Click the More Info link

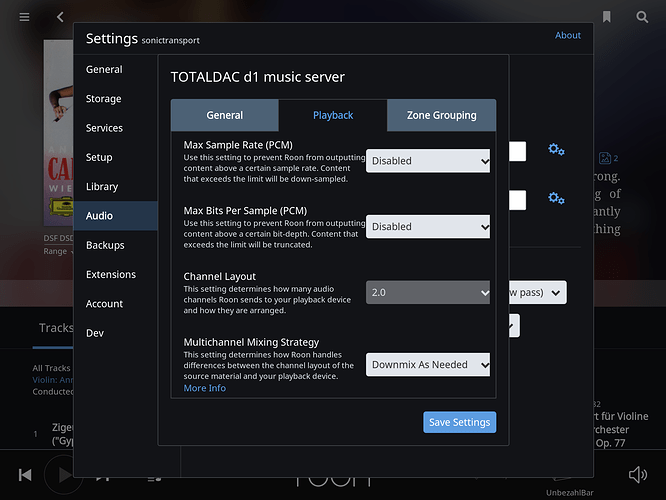point(205,388)
